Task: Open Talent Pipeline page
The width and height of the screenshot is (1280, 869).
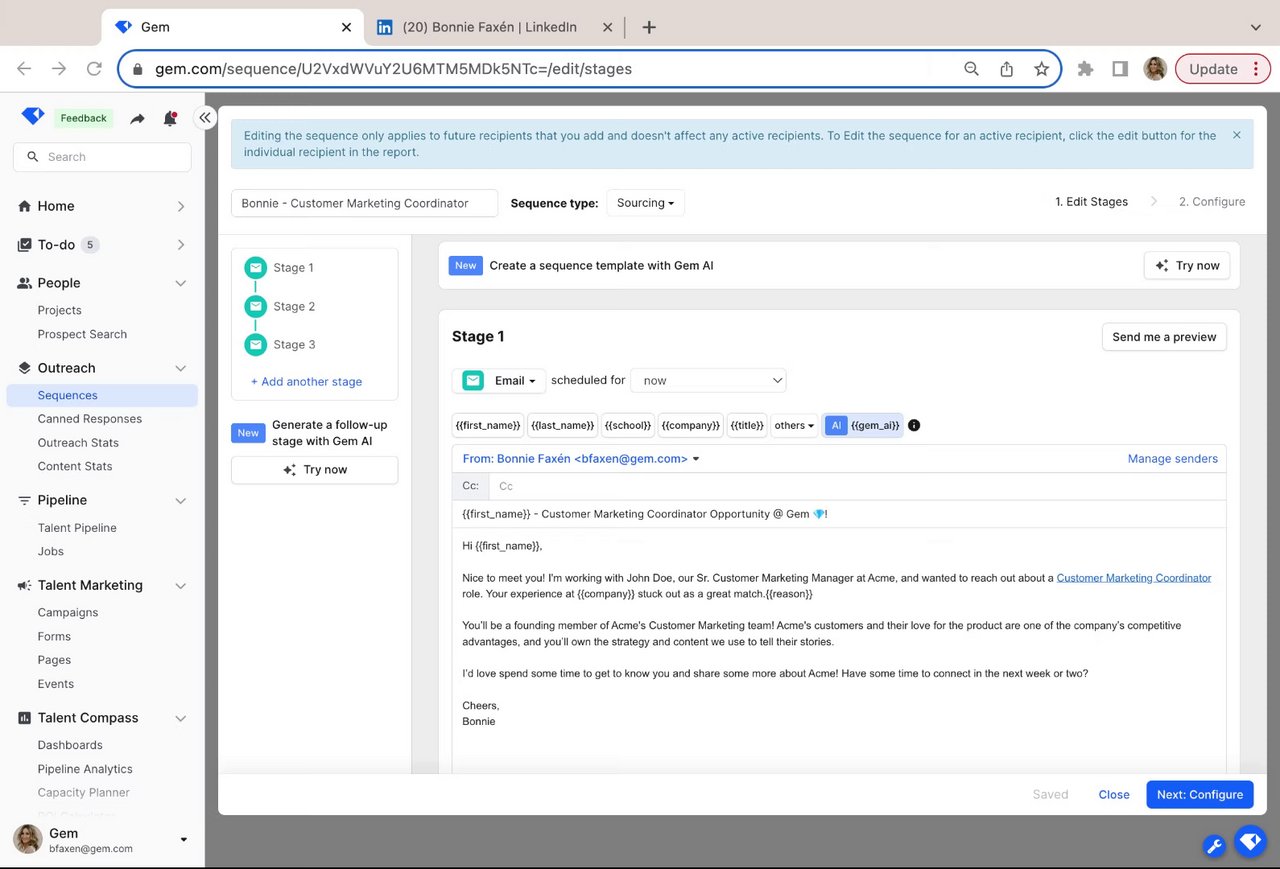Action: [77, 528]
